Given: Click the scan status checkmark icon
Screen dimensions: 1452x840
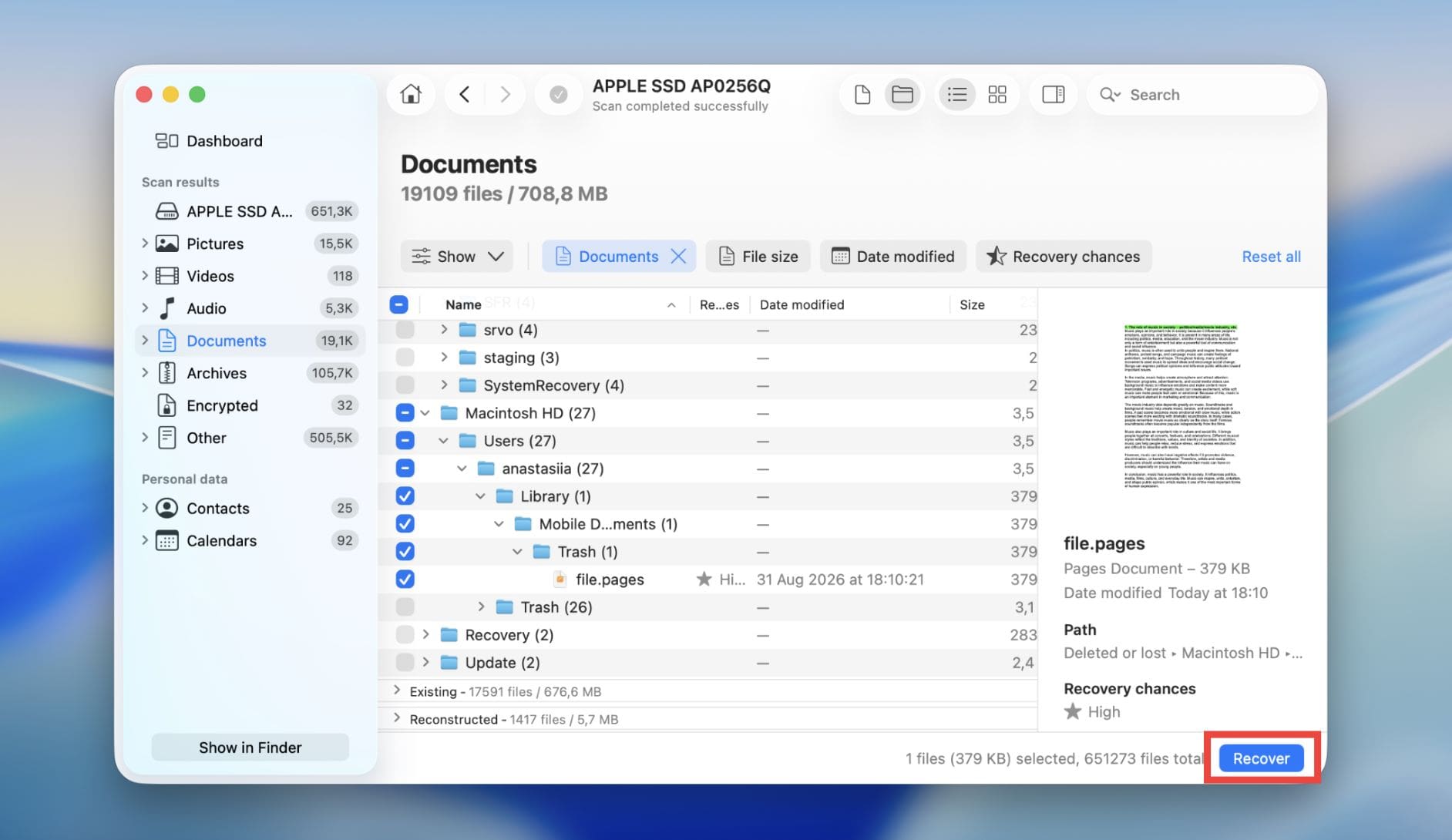Looking at the screenshot, I should click(558, 94).
